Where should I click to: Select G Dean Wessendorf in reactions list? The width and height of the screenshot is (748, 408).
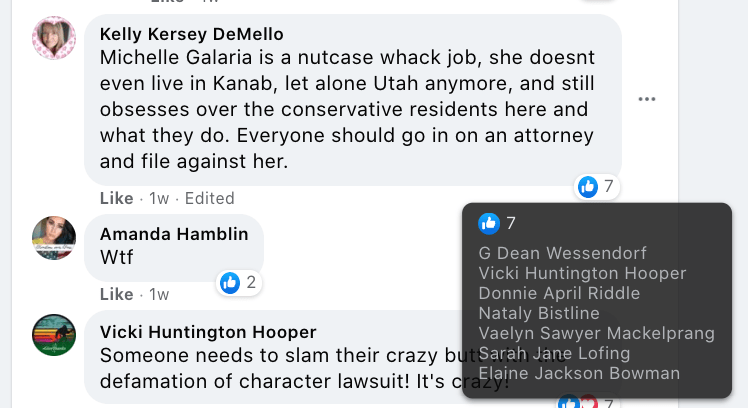click(x=562, y=253)
